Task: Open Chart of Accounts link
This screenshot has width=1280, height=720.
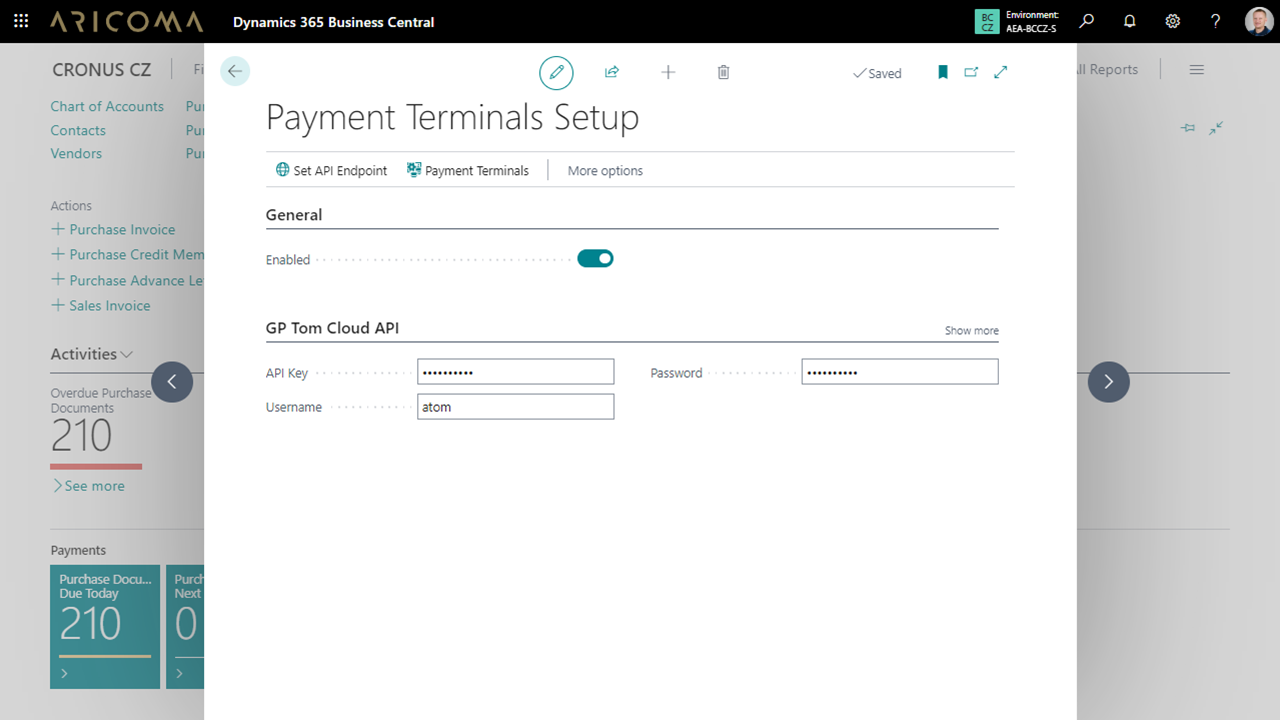Action: tap(107, 107)
